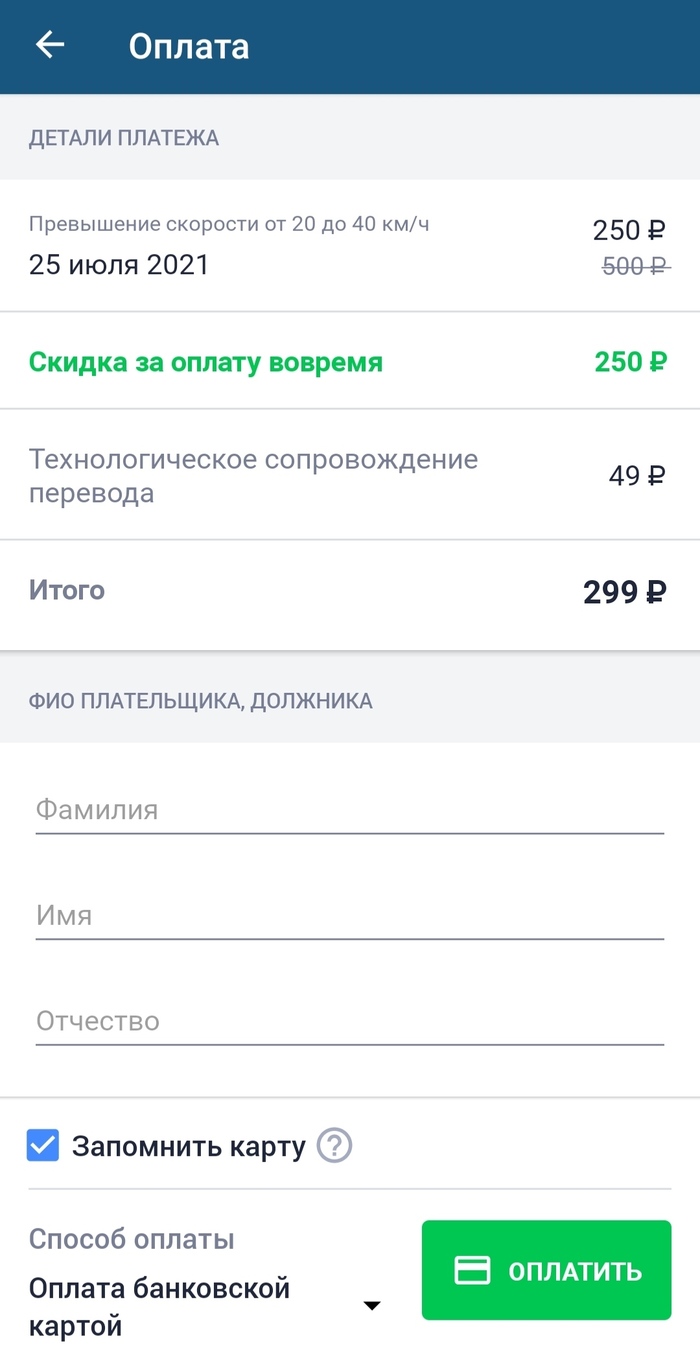Select the "Отчество" text field
700x1363 pixels.
pyautogui.click(x=349, y=1022)
